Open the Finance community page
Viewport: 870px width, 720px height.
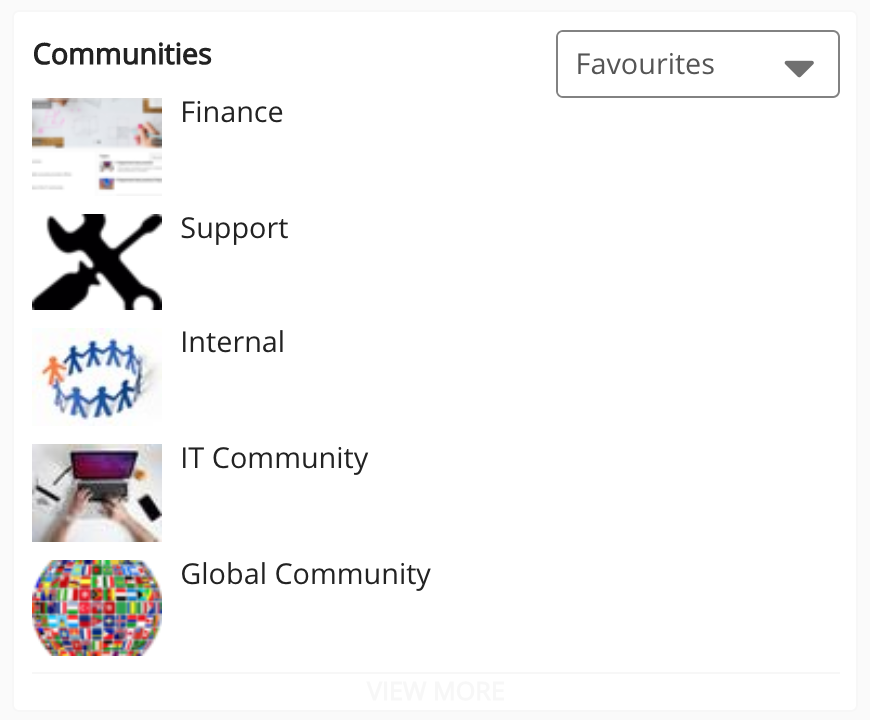[x=231, y=113]
